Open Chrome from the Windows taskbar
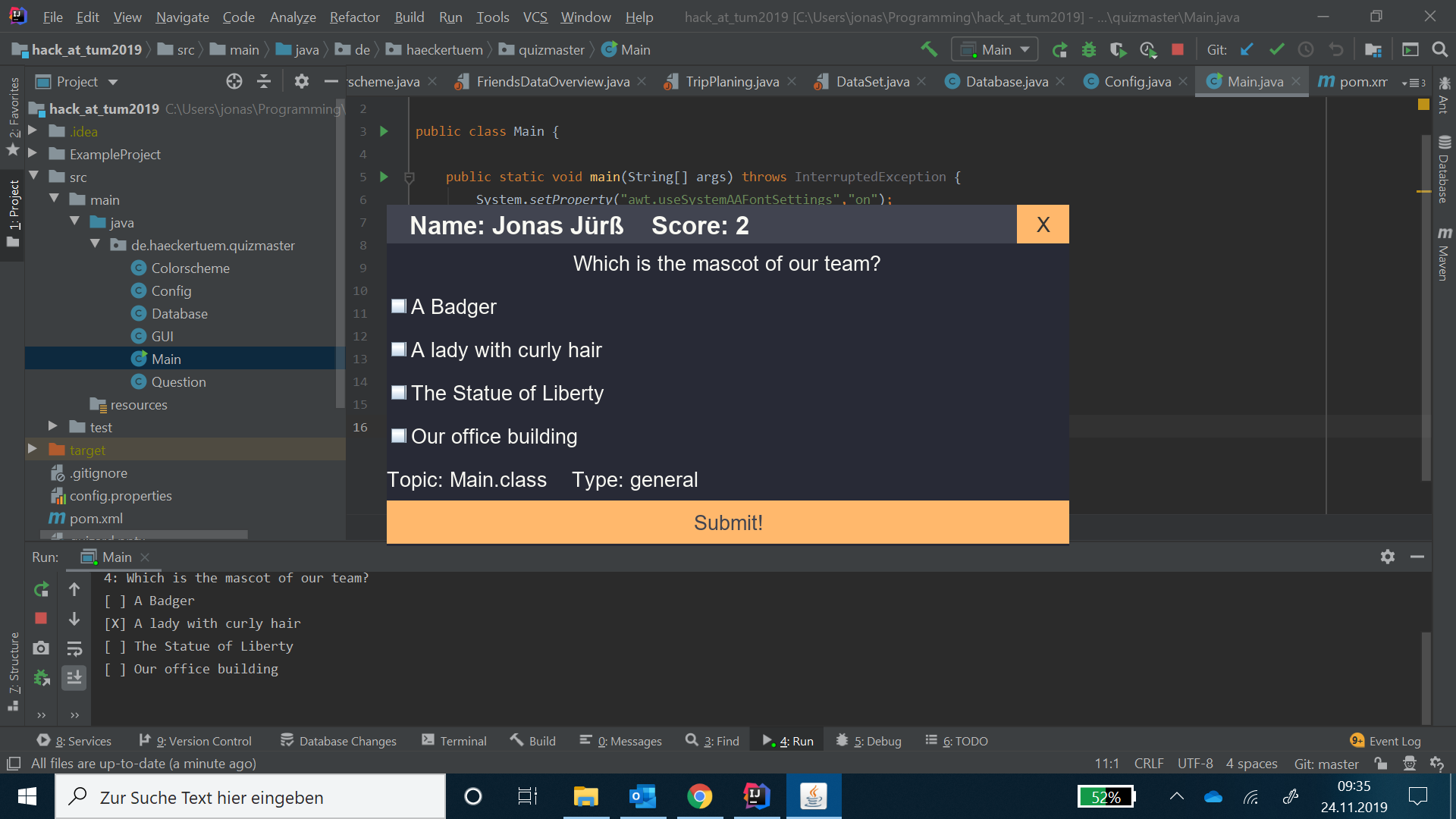Image resolution: width=1456 pixels, height=819 pixels. (699, 796)
